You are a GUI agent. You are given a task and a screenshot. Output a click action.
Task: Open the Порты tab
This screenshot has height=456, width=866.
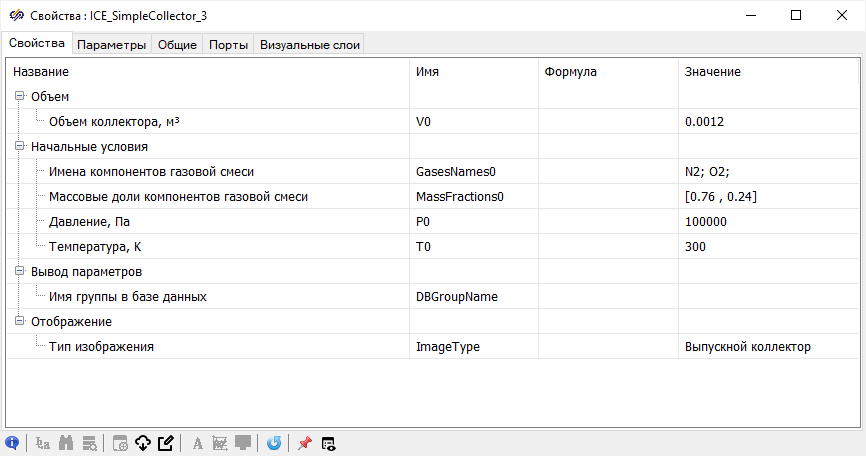coord(228,44)
